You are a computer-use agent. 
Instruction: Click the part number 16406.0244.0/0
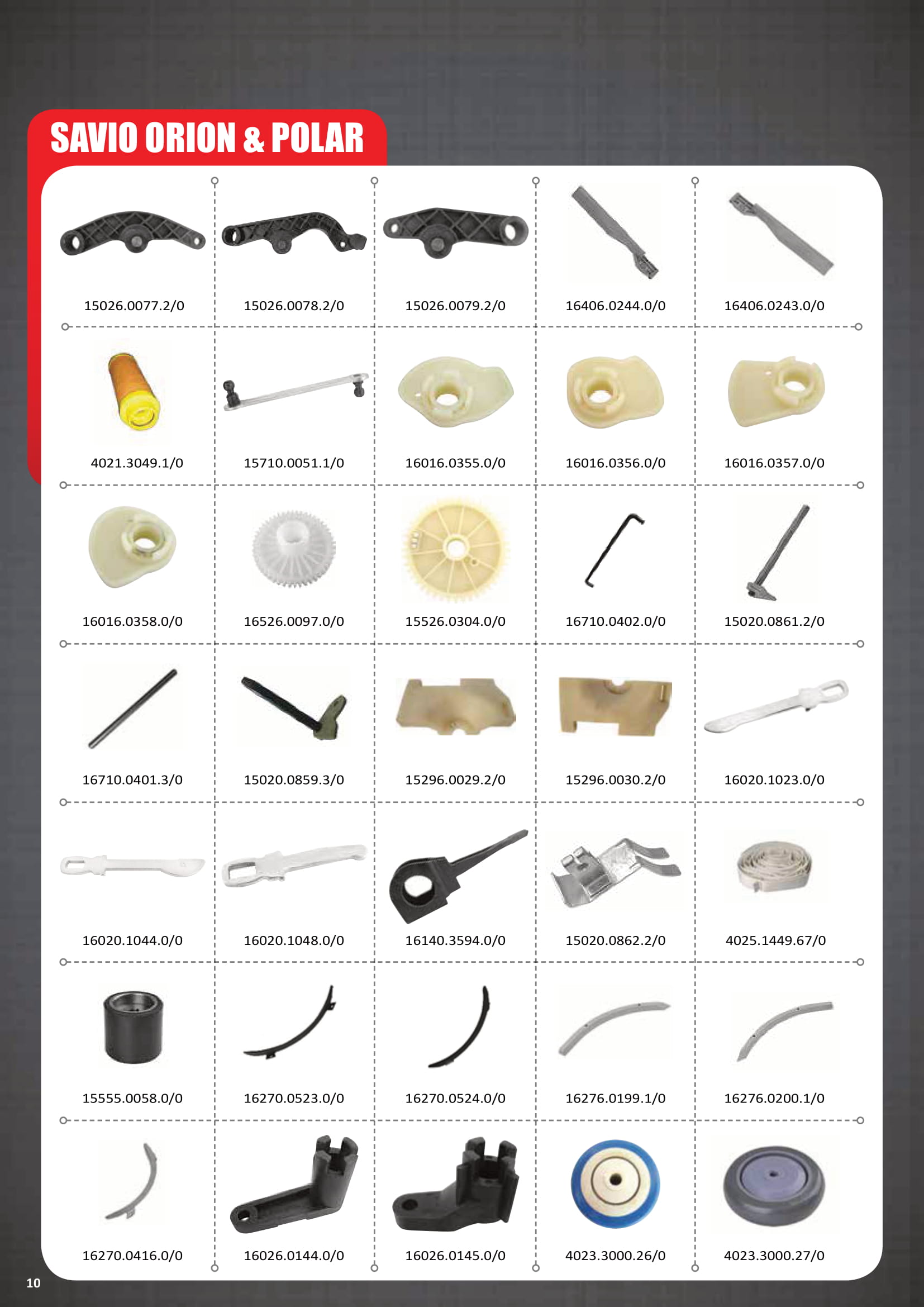click(x=615, y=306)
